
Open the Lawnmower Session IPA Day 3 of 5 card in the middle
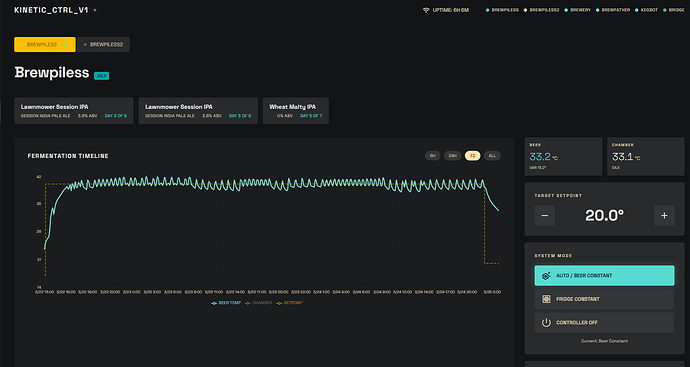click(x=198, y=111)
